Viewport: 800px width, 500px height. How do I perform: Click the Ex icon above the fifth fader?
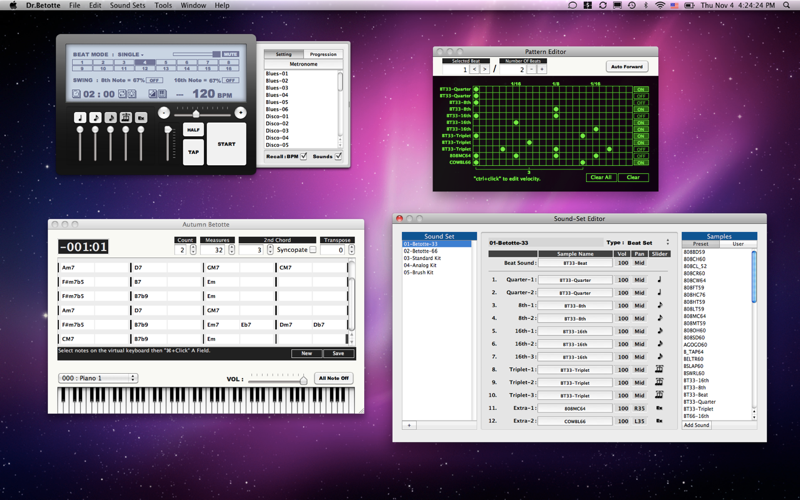point(141,117)
